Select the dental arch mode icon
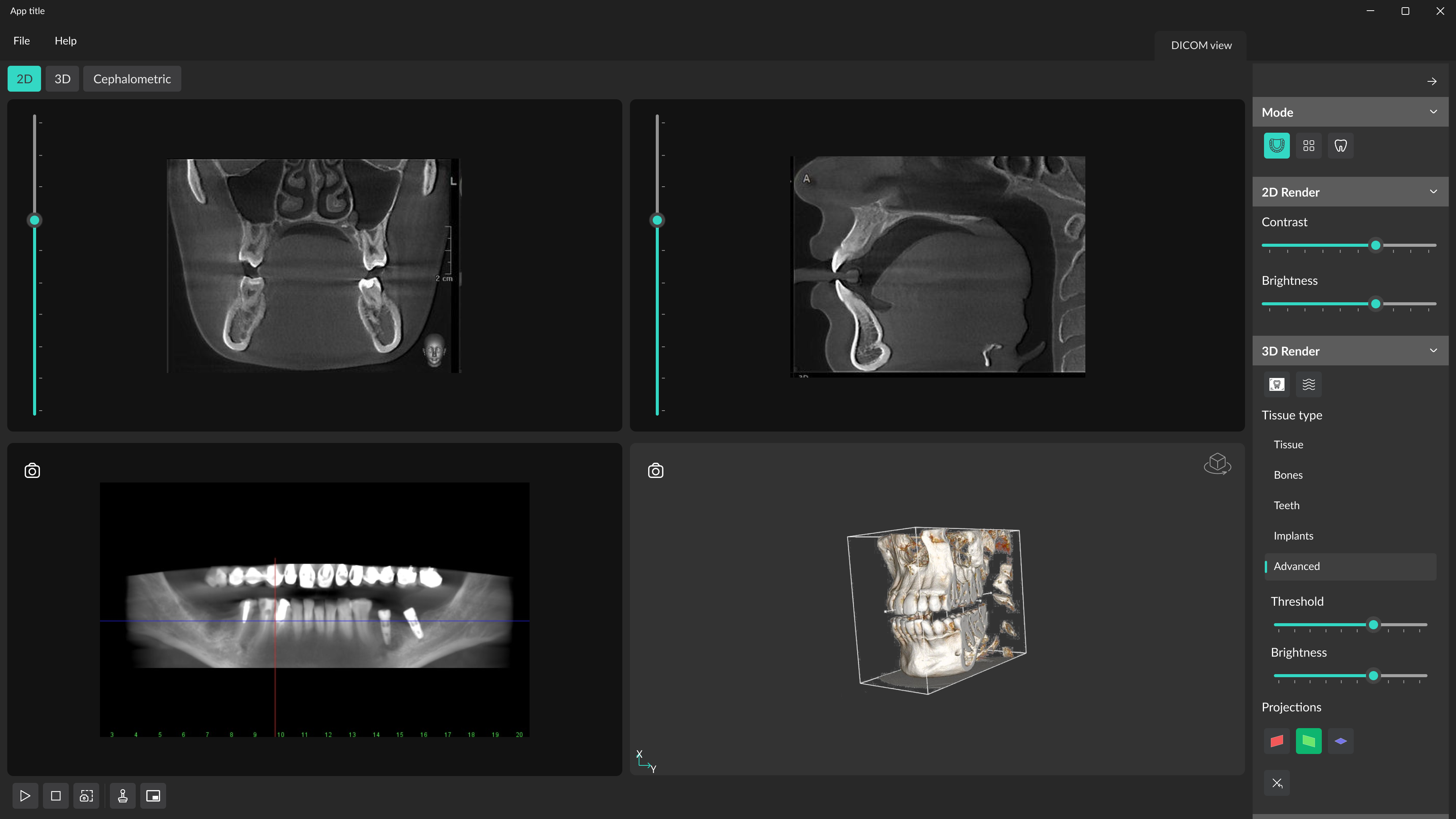This screenshot has width=1456, height=819. coord(1276,146)
